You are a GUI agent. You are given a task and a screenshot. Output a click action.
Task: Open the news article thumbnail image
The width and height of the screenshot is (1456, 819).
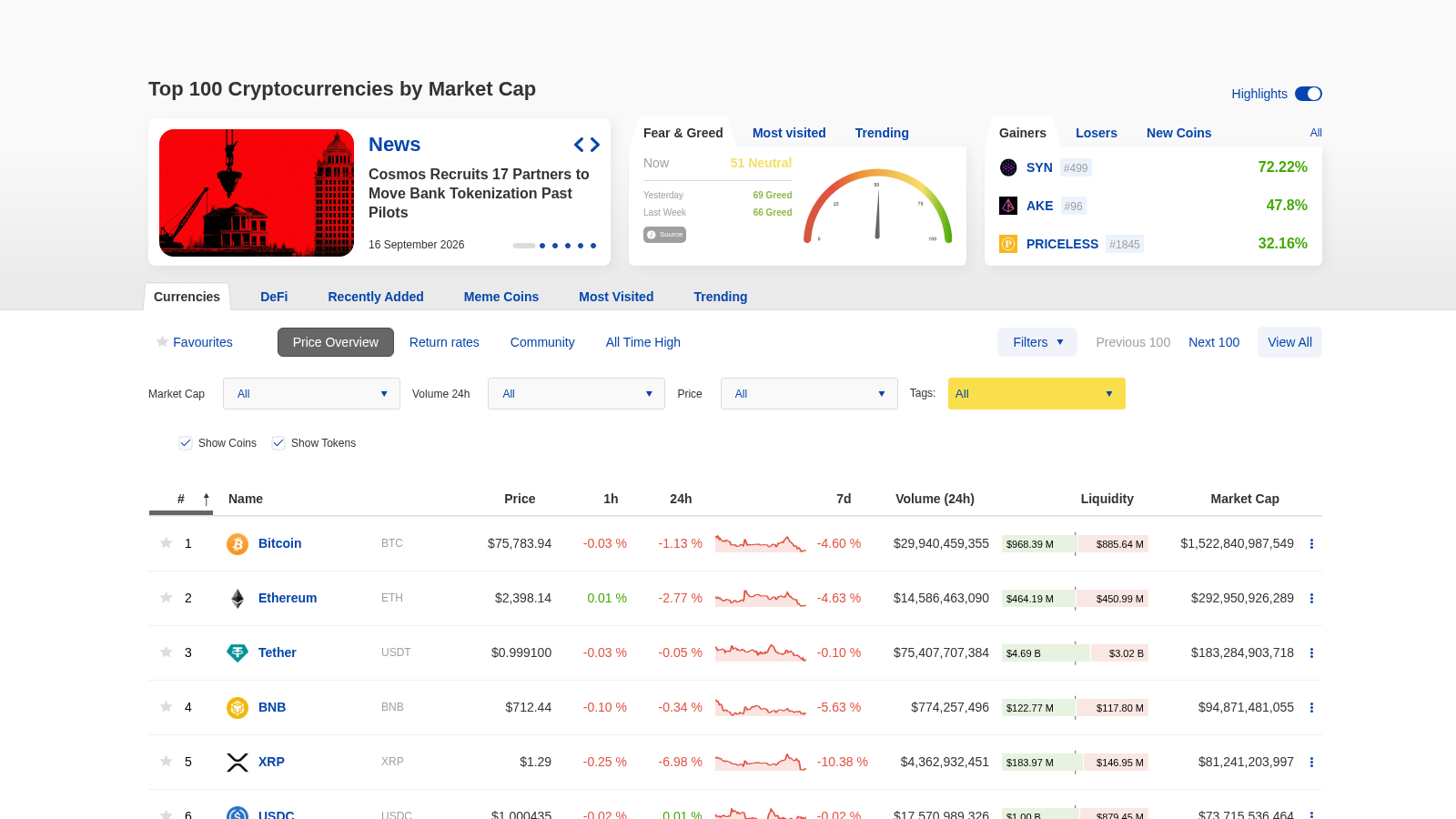tap(257, 193)
